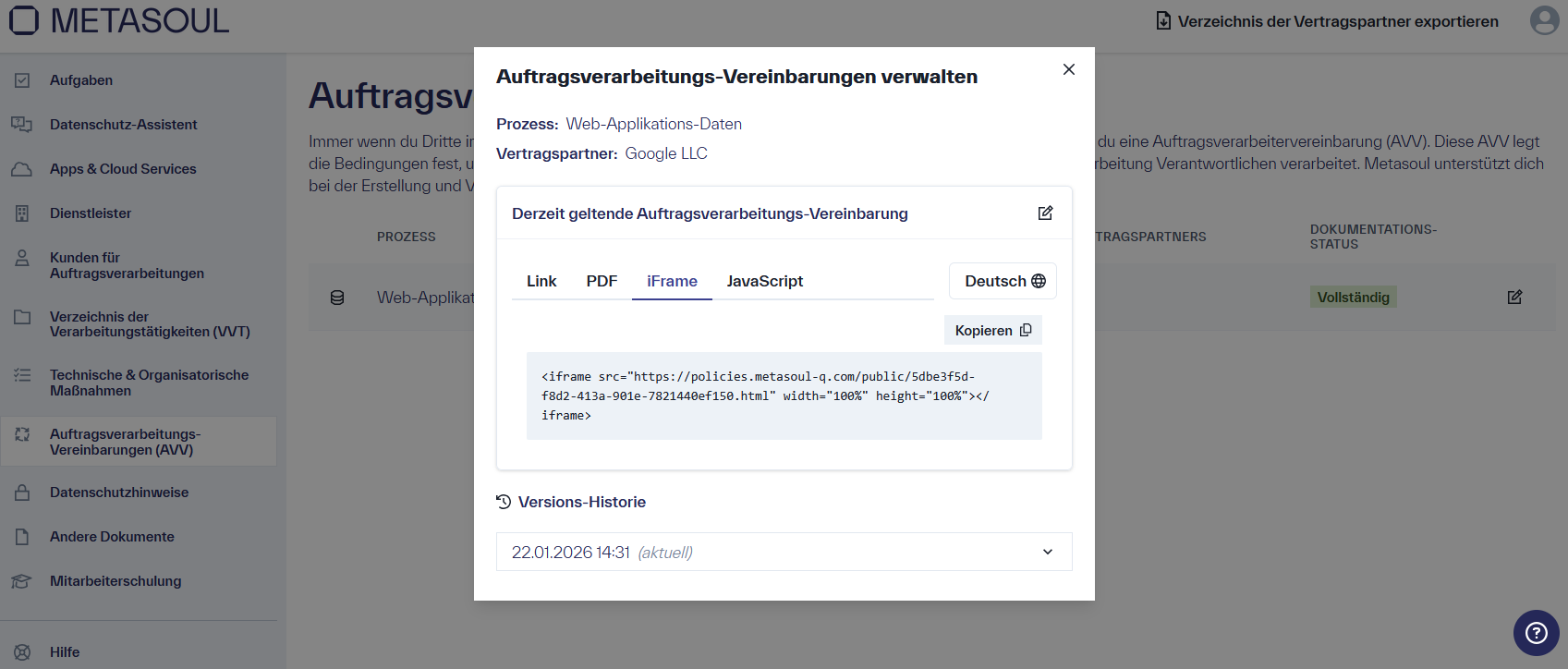Click the Kunden für Auftragsverarbeitungen person icon
This screenshot has height=669, width=1568.
(22, 258)
